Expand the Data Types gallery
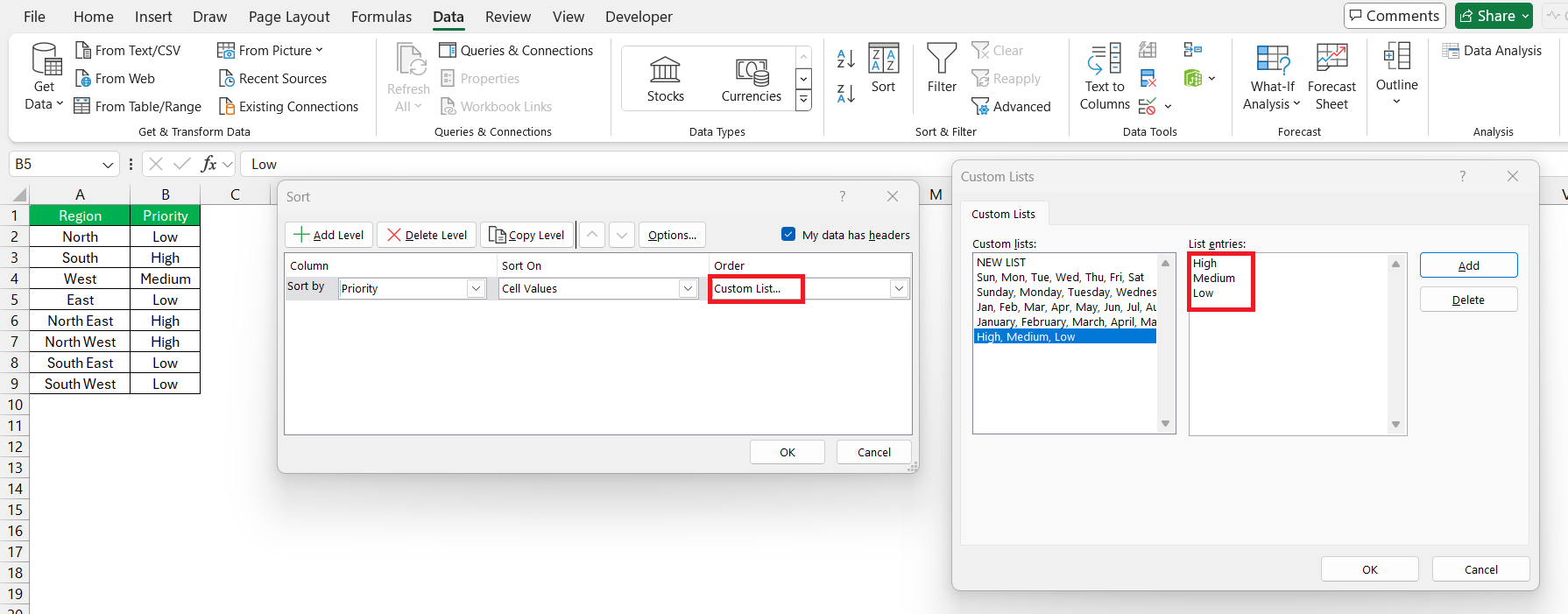This screenshot has height=614, width=1568. [x=803, y=102]
